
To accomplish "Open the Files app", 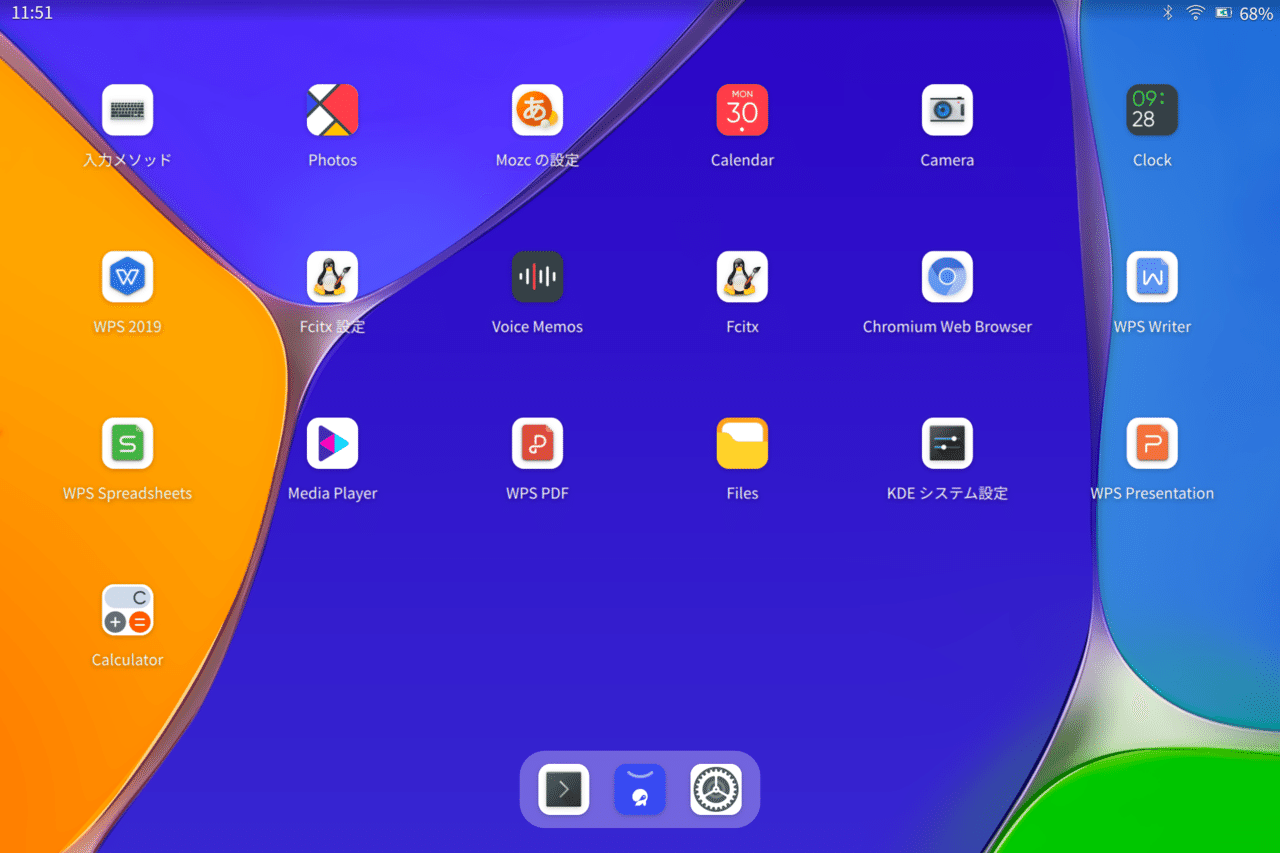I will [x=742, y=443].
